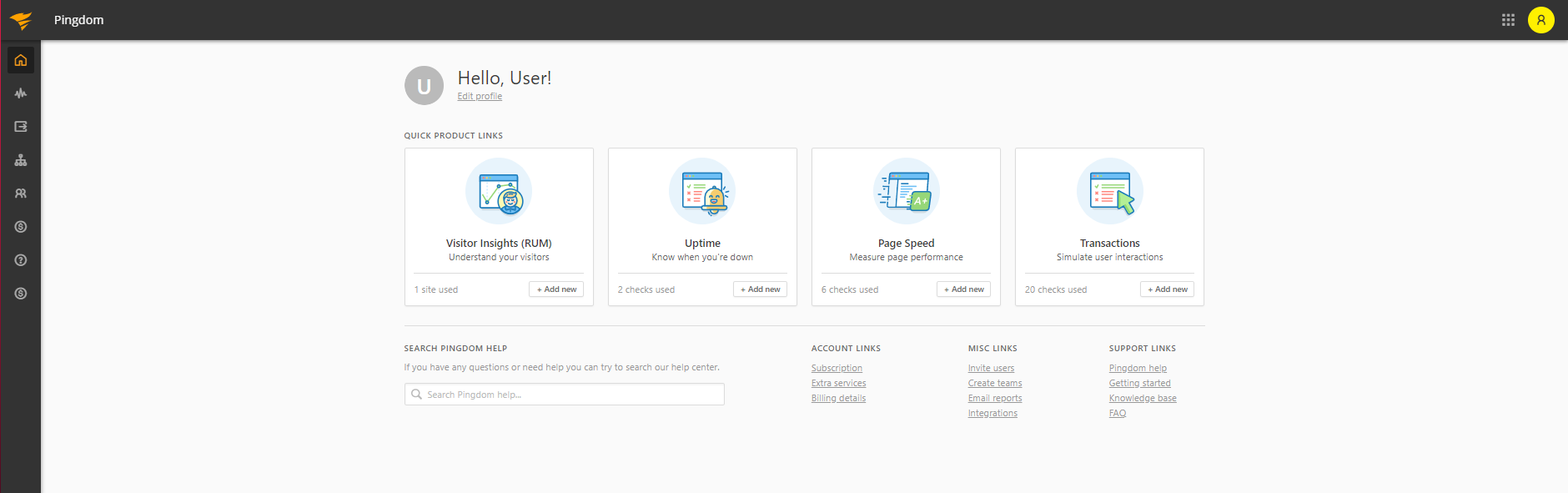Open the users group icon in the sidebar
The width and height of the screenshot is (1568, 493).
point(21,194)
